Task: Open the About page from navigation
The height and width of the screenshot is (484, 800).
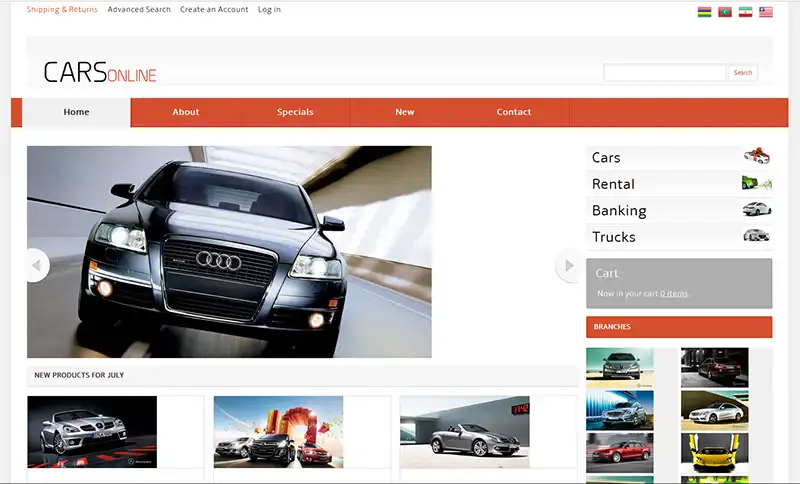Action: (186, 112)
